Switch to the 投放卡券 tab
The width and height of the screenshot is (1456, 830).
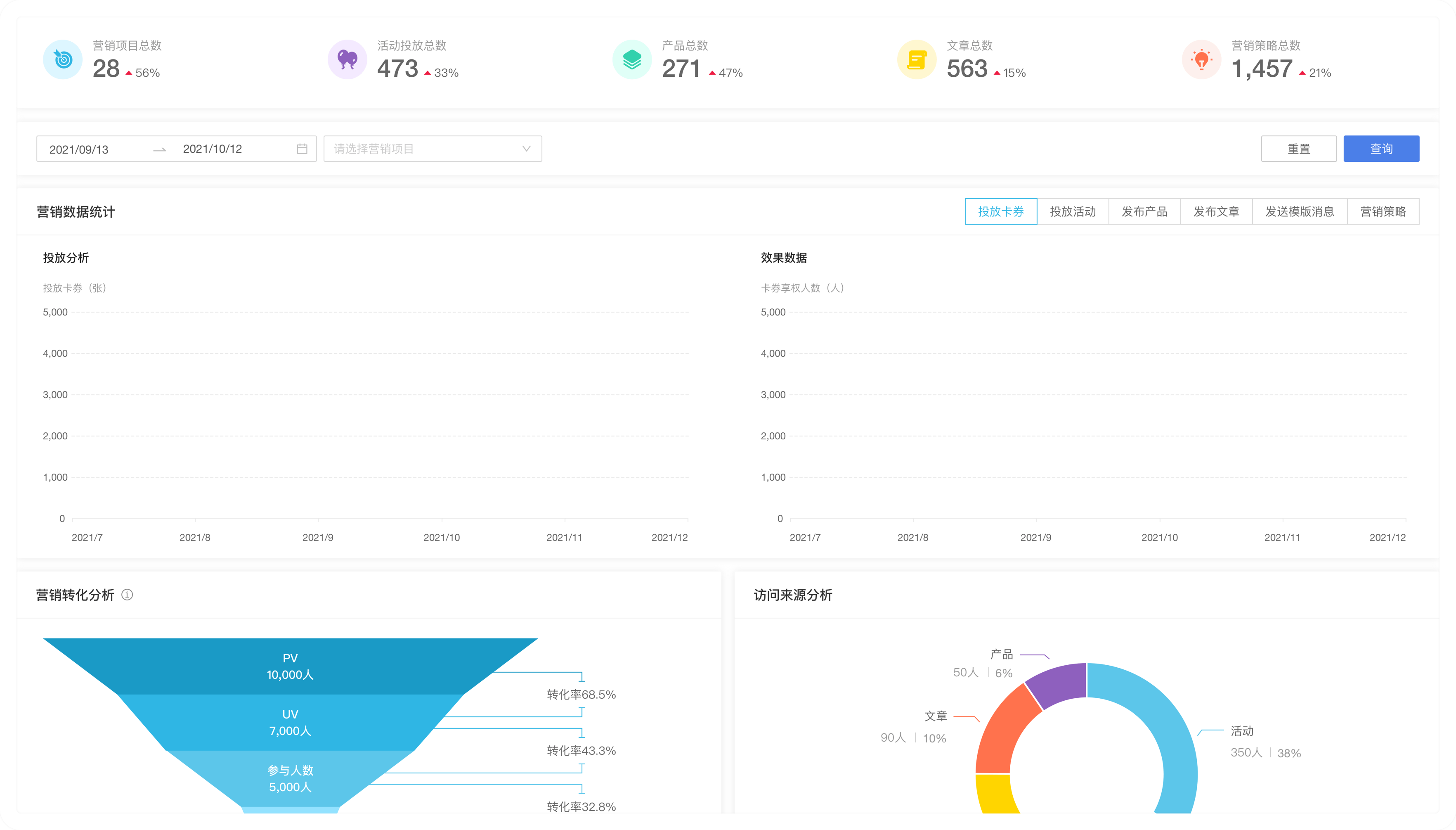pyautogui.click(x=1001, y=211)
